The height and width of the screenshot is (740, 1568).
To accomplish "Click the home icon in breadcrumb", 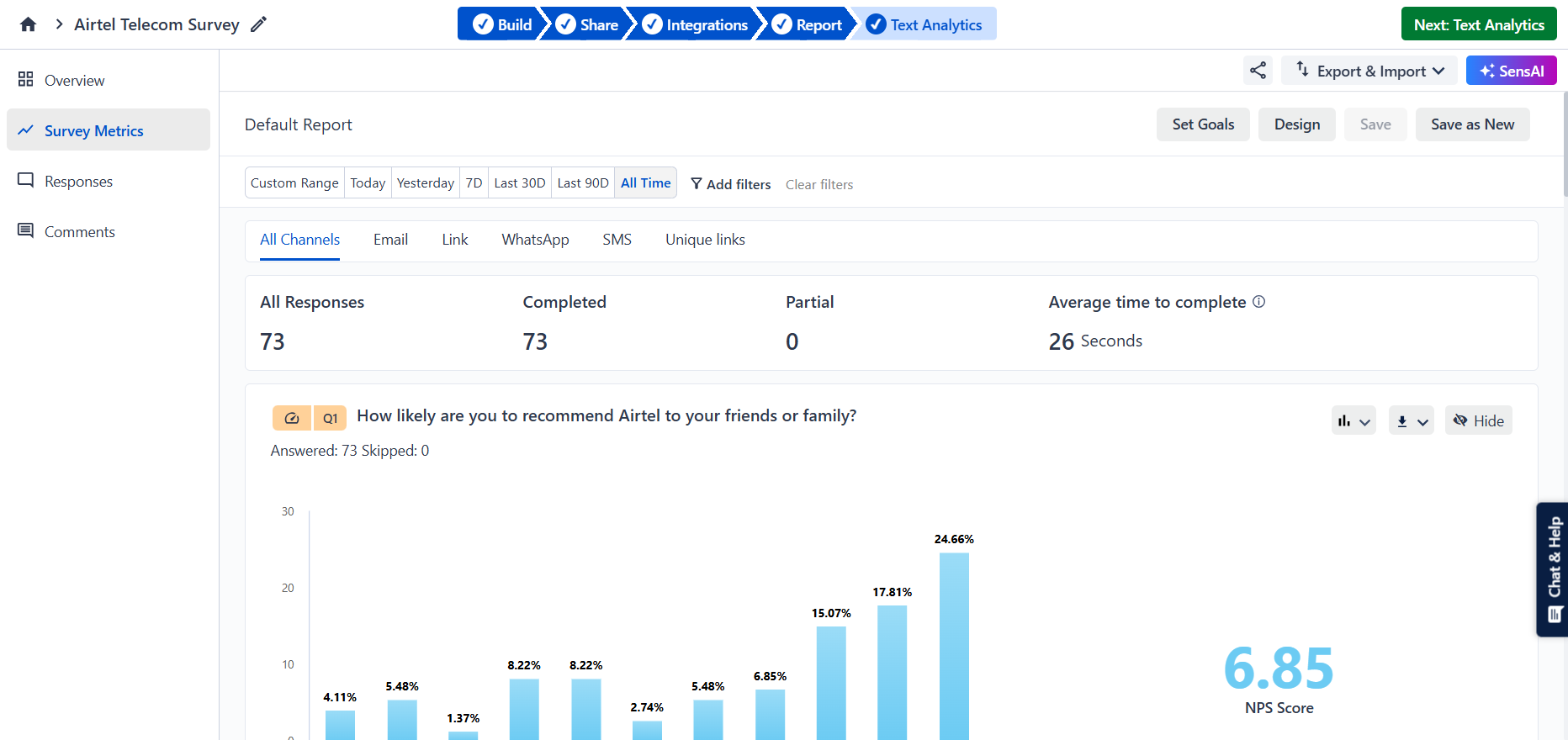I will [28, 24].
